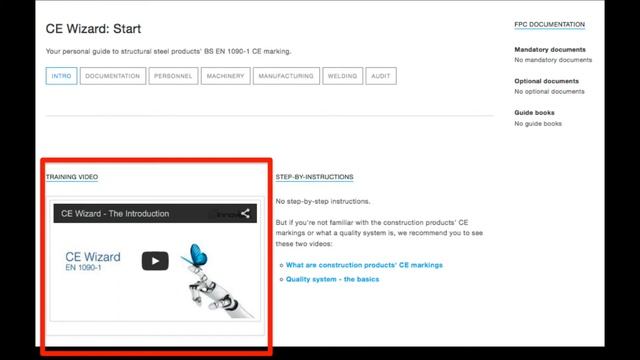Click the 'Mandatory documents' label
The image size is (640, 360).
point(550,49)
